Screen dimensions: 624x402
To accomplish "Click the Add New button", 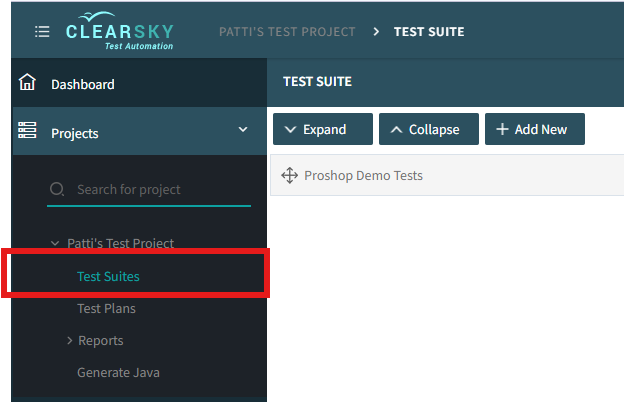I will coord(534,129).
